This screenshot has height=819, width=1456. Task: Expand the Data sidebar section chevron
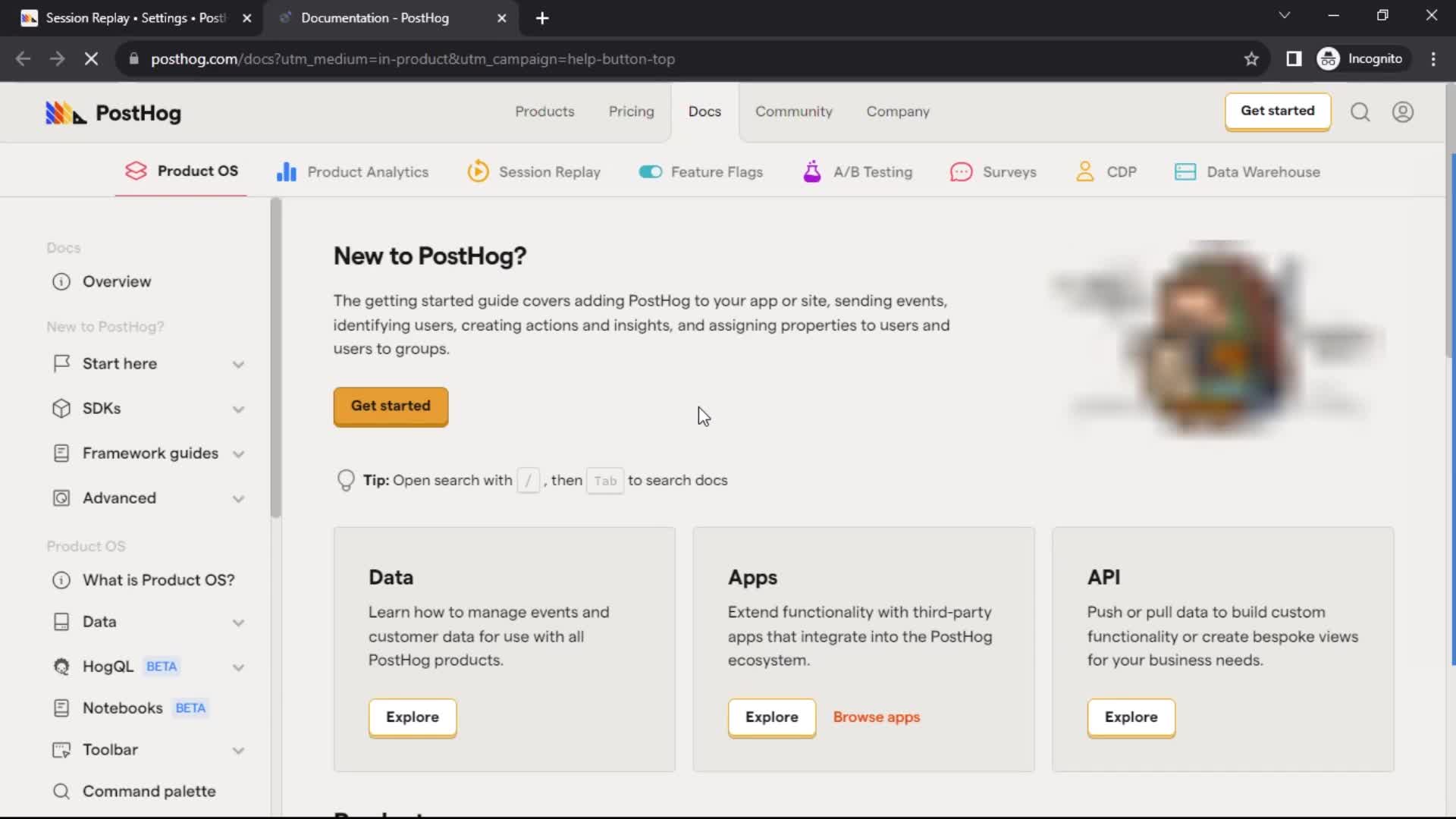click(x=238, y=623)
